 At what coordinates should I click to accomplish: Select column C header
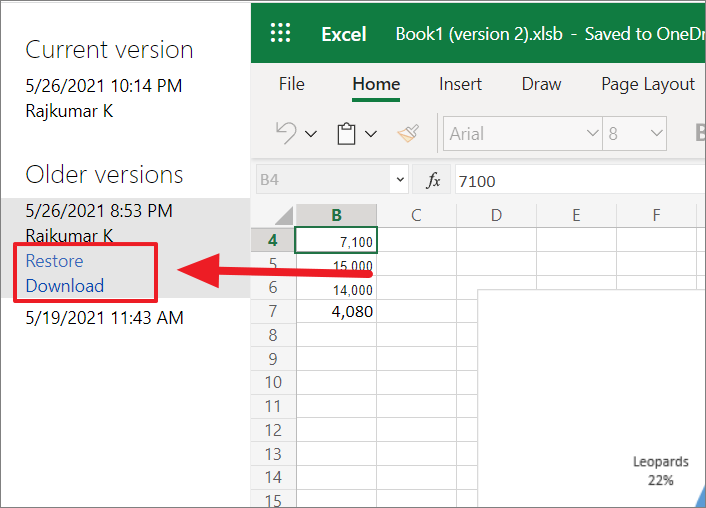pyautogui.click(x=416, y=215)
